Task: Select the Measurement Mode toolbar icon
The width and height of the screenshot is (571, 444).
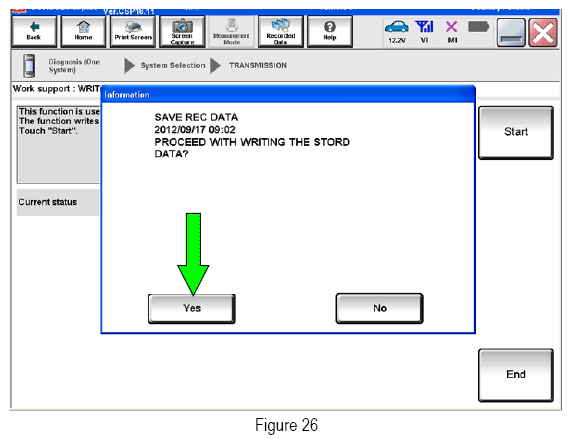Action: 231,32
